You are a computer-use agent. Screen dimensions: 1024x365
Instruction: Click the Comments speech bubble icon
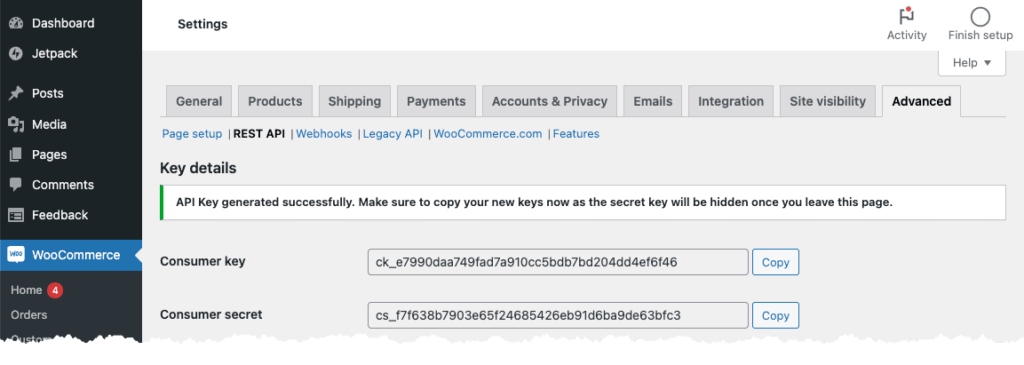[x=16, y=185]
